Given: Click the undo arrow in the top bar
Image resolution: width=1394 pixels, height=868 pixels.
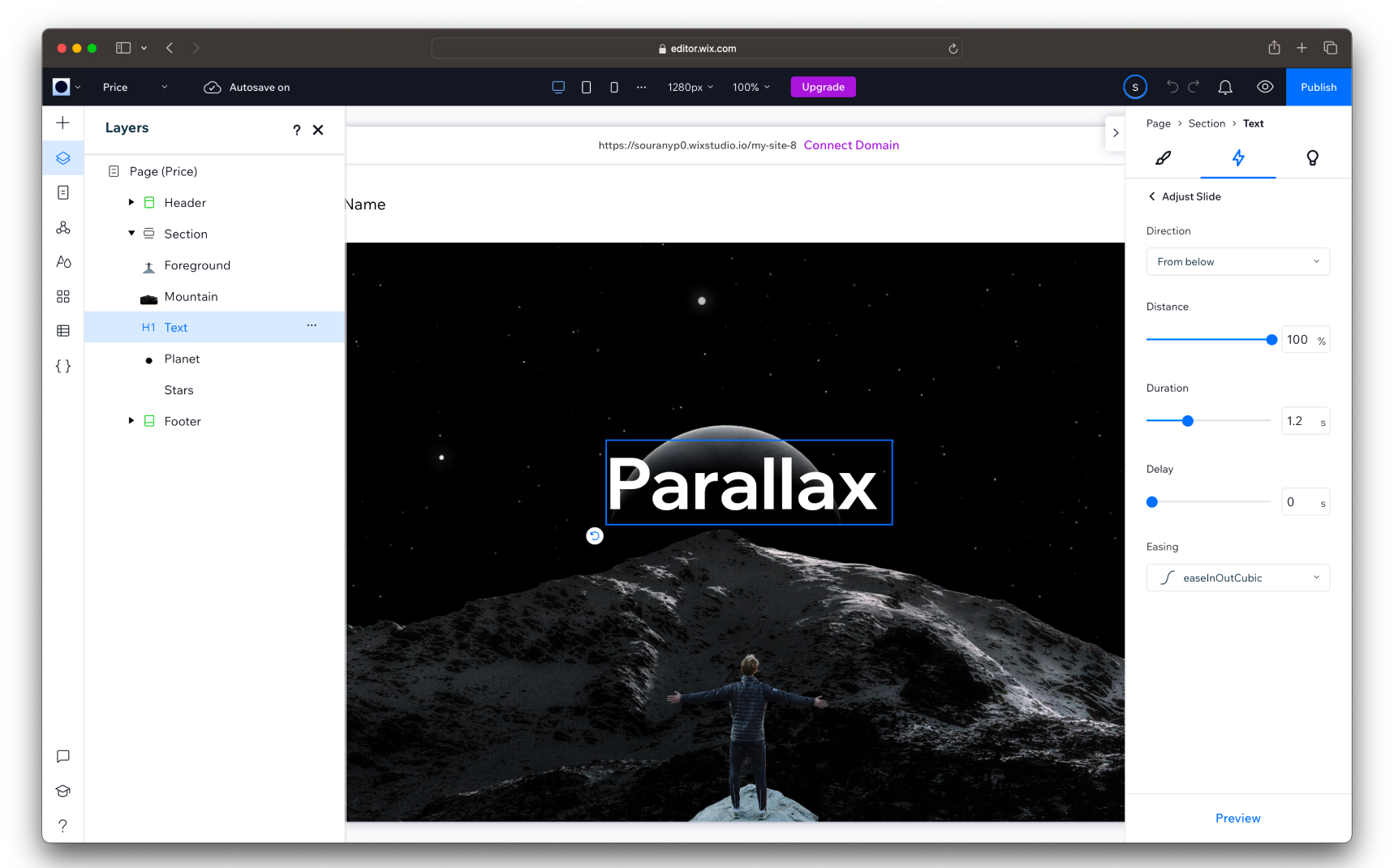Looking at the screenshot, I should click(1172, 87).
